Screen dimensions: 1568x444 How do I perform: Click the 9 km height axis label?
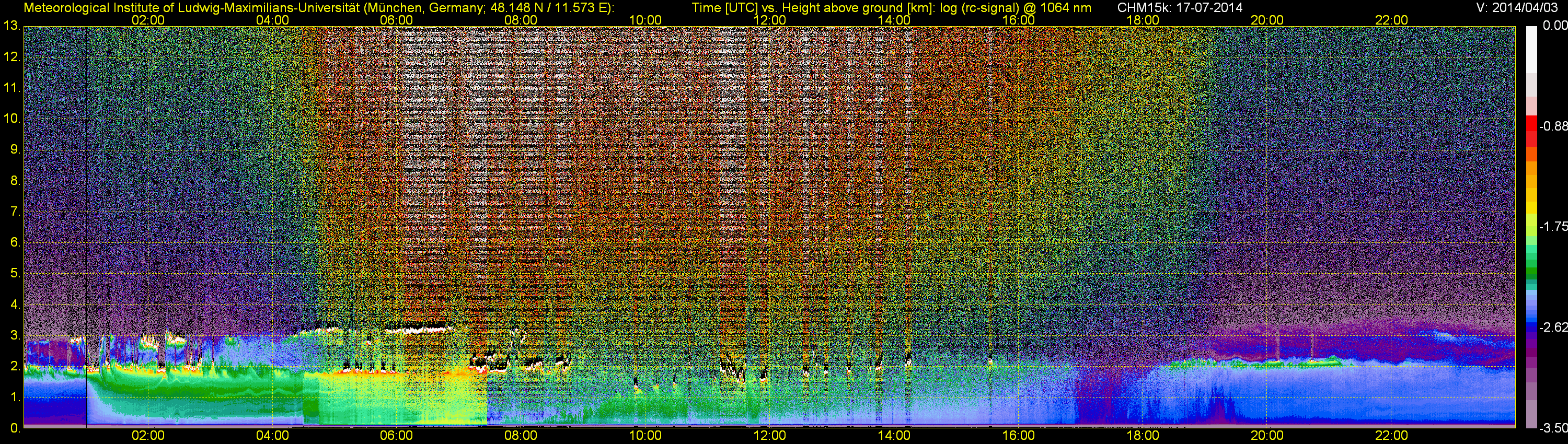(x=15, y=149)
